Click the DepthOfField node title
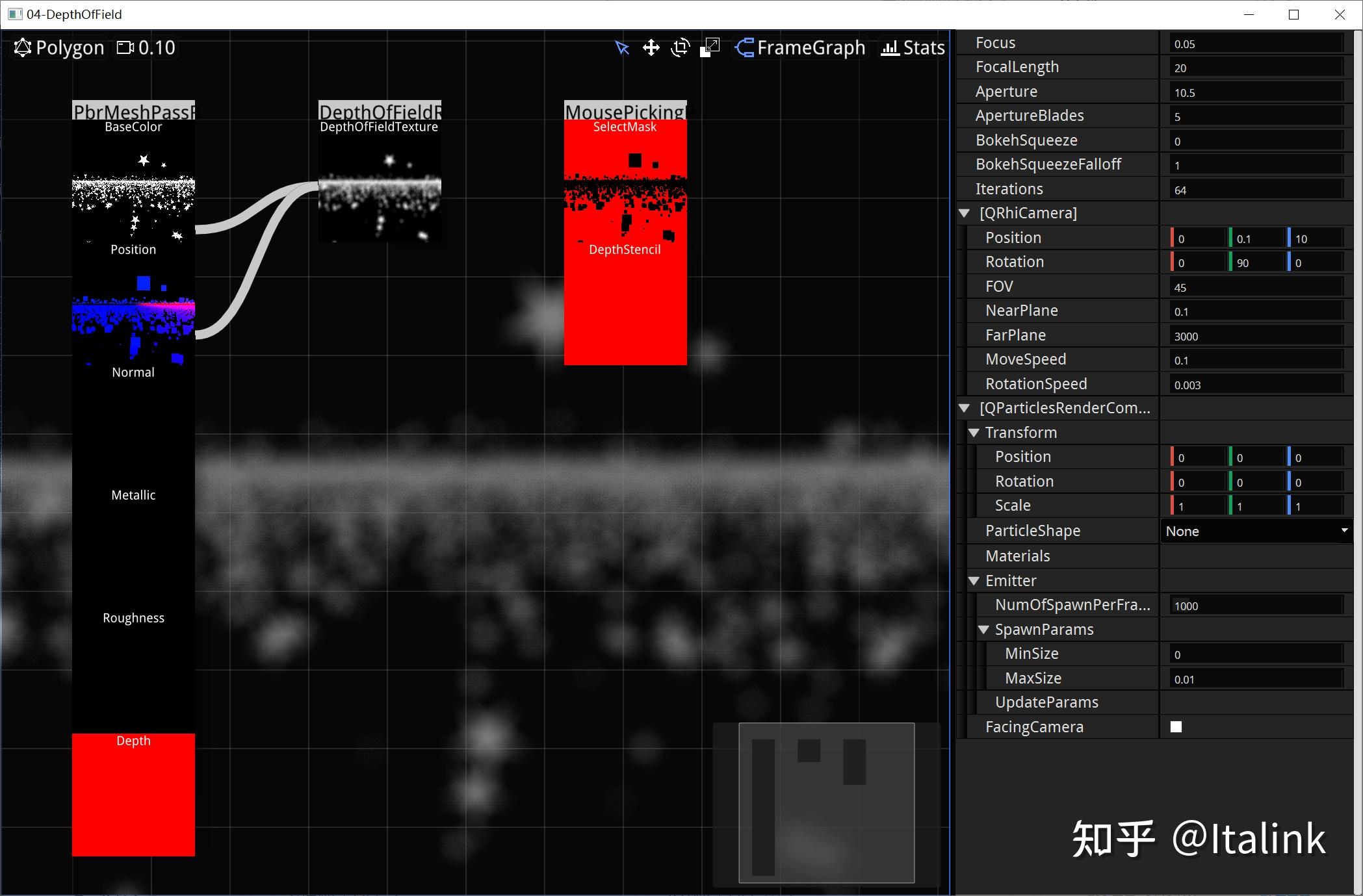Screen dimensions: 1363x896 pyautogui.click(x=380, y=110)
